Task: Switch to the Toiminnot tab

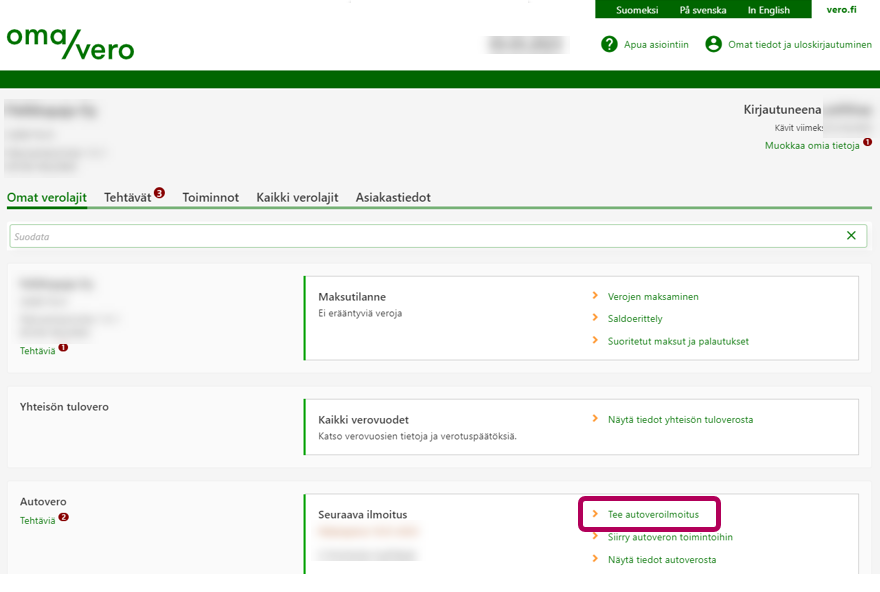Action: coord(210,198)
